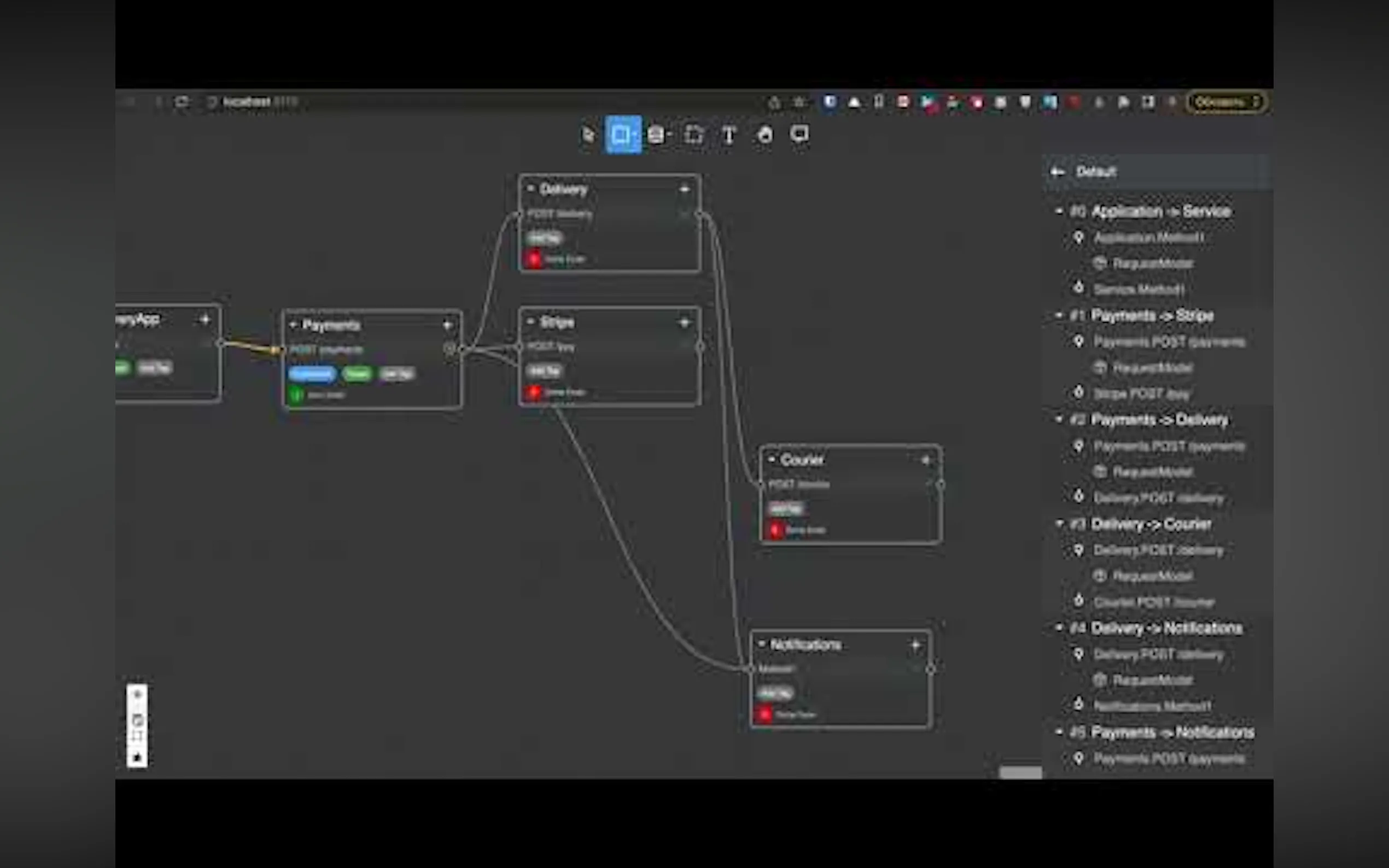Select the highlighted node rectangle tool
1389x868 pixels.
click(622, 135)
